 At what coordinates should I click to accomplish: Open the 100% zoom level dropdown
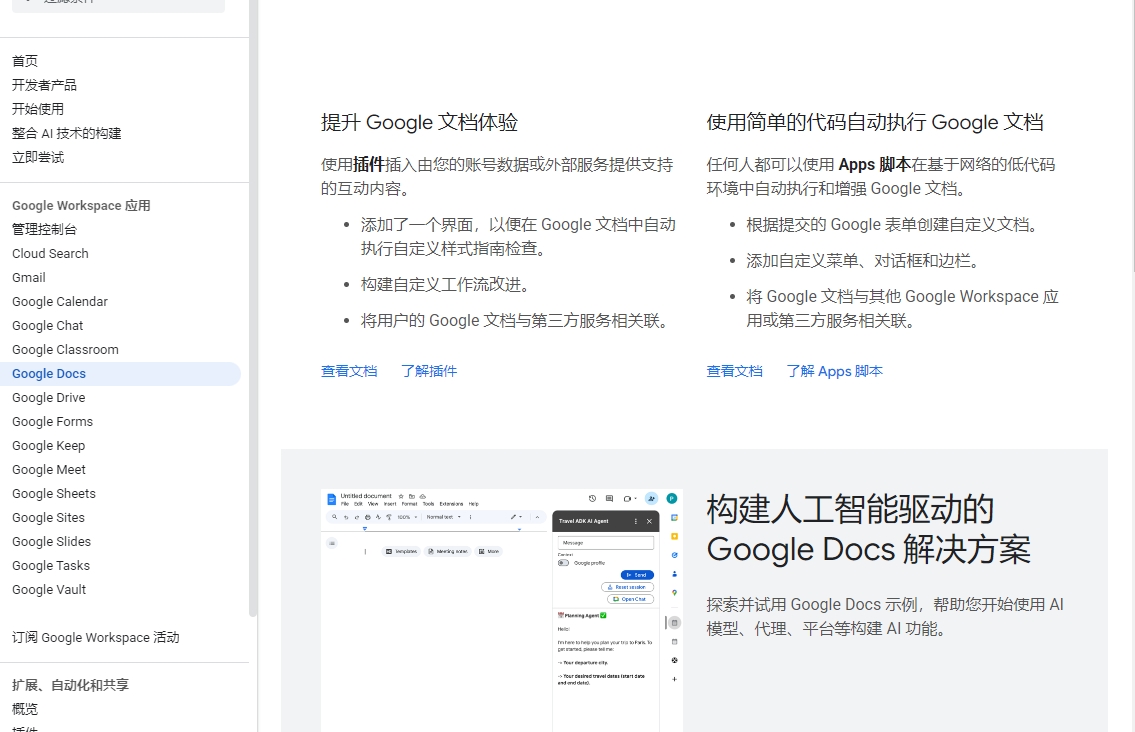[x=404, y=517]
